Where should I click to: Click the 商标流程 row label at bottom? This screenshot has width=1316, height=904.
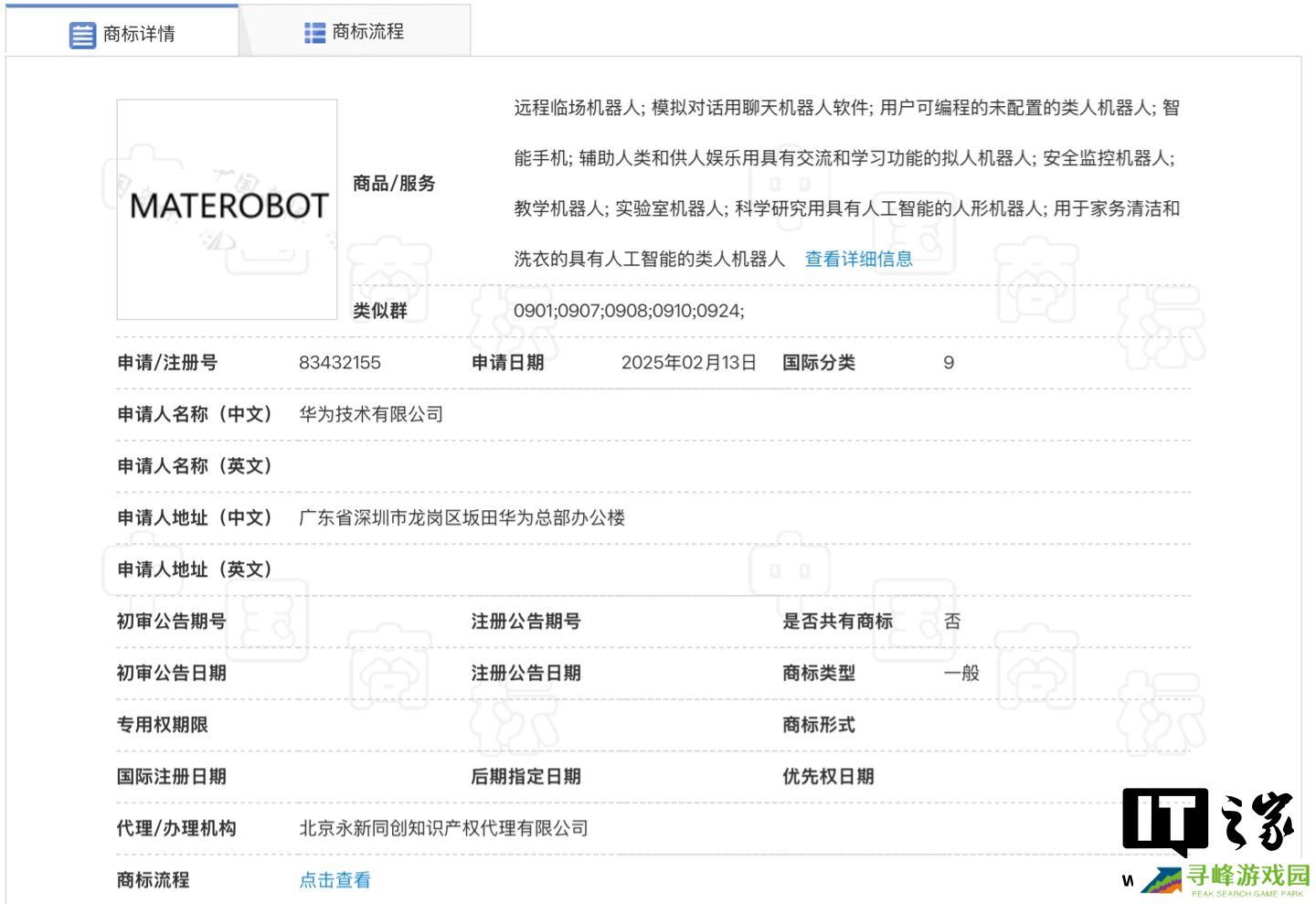[x=153, y=879]
